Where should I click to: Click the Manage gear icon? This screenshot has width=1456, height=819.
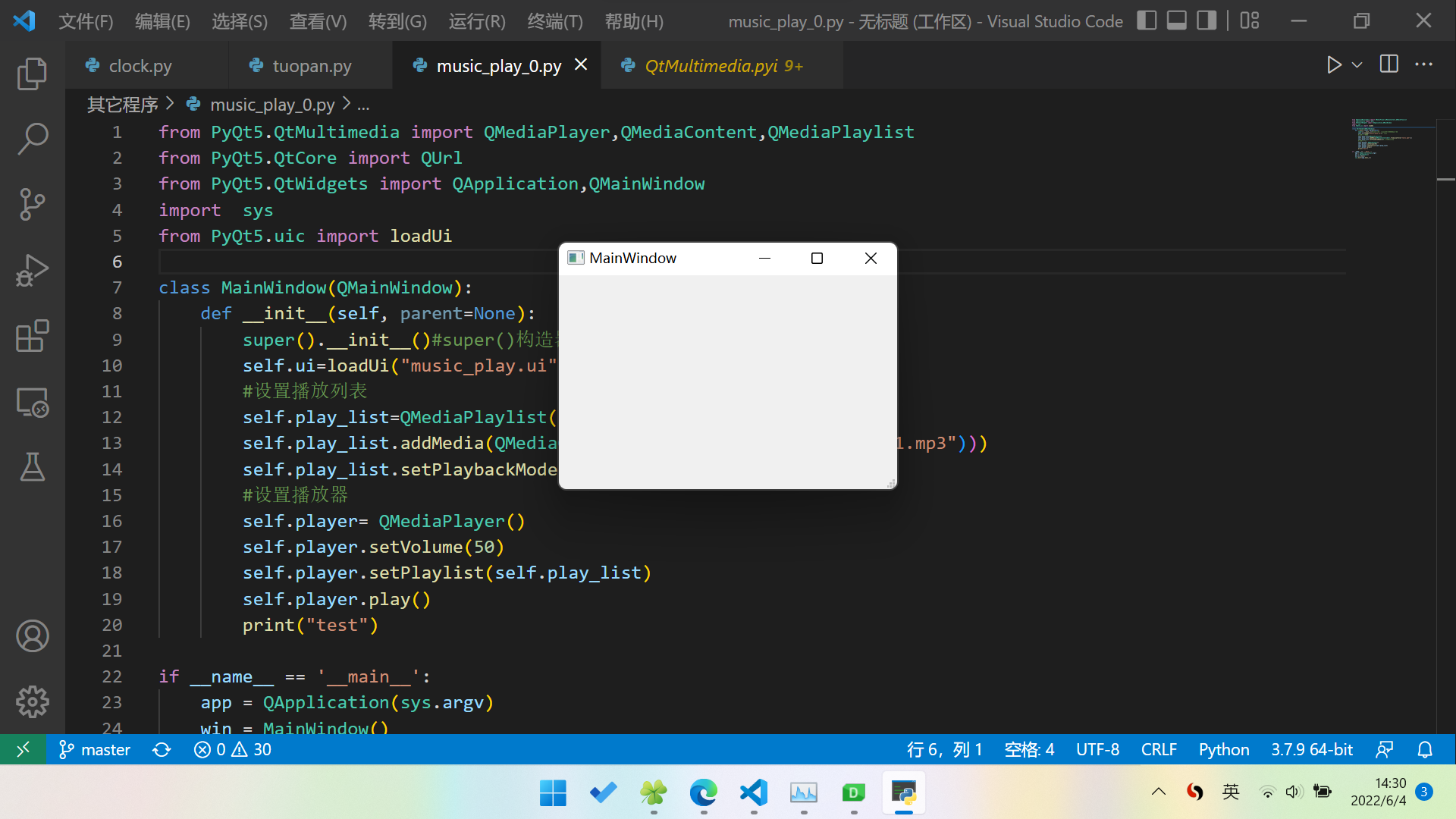point(32,701)
